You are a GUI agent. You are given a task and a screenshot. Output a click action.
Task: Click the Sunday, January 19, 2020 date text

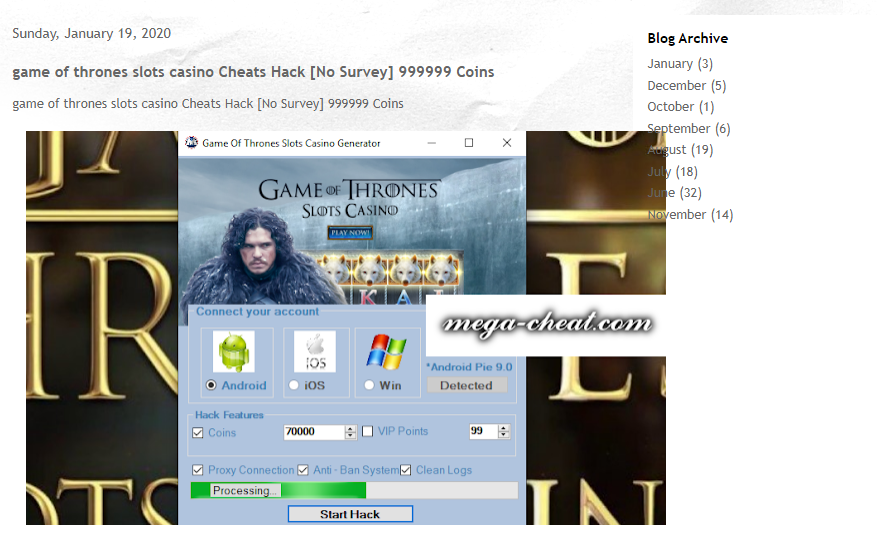click(x=92, y=34)
